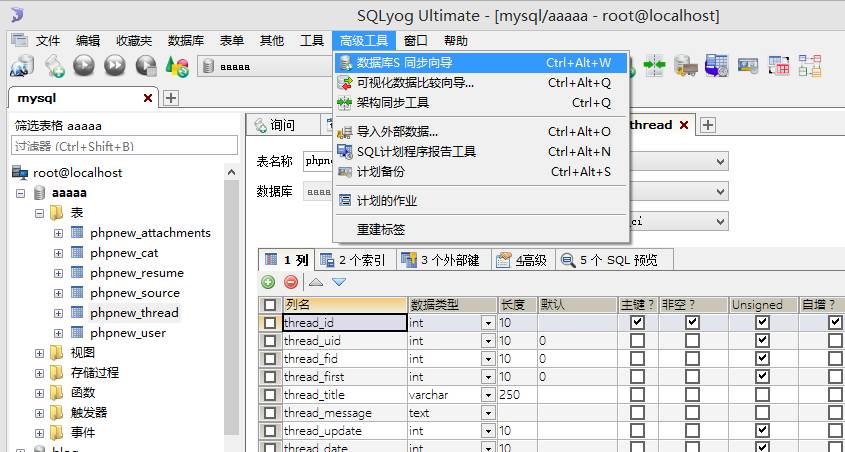Collapse the aaaaa database node
The width and height of the screenshot is (845, 452).
tap(20, 193)
